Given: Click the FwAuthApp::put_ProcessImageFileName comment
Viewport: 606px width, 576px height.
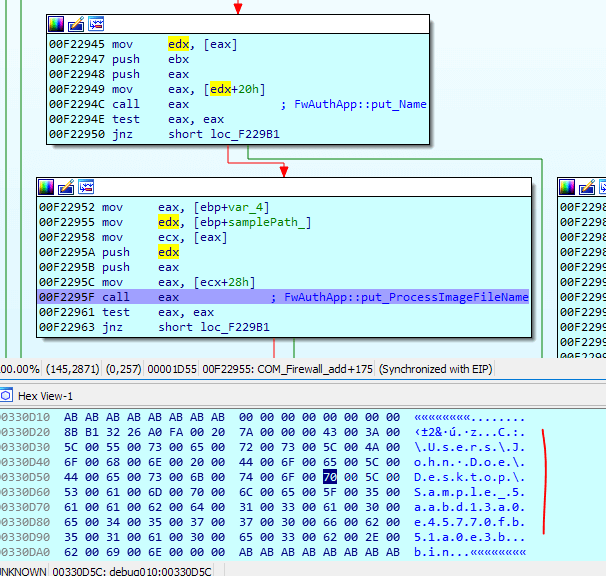Looking at the screenshot, I should [406, 297].
